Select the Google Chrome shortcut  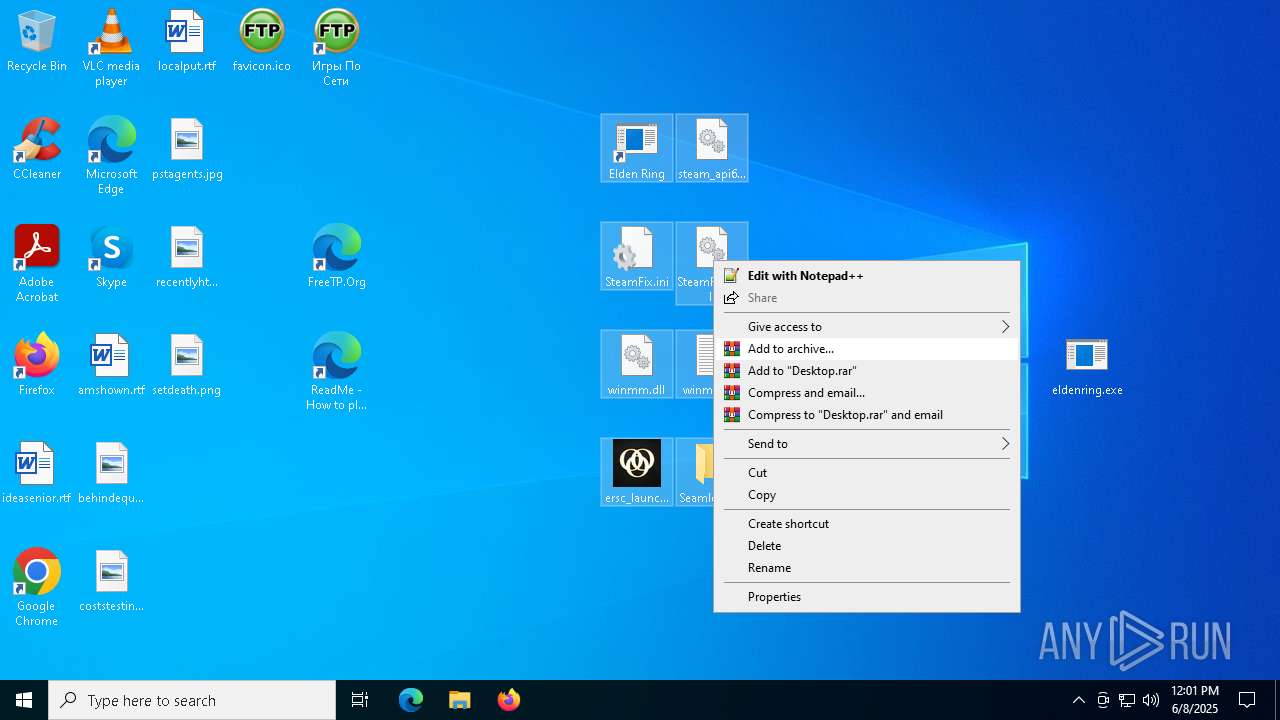click(x=37, y=588)
